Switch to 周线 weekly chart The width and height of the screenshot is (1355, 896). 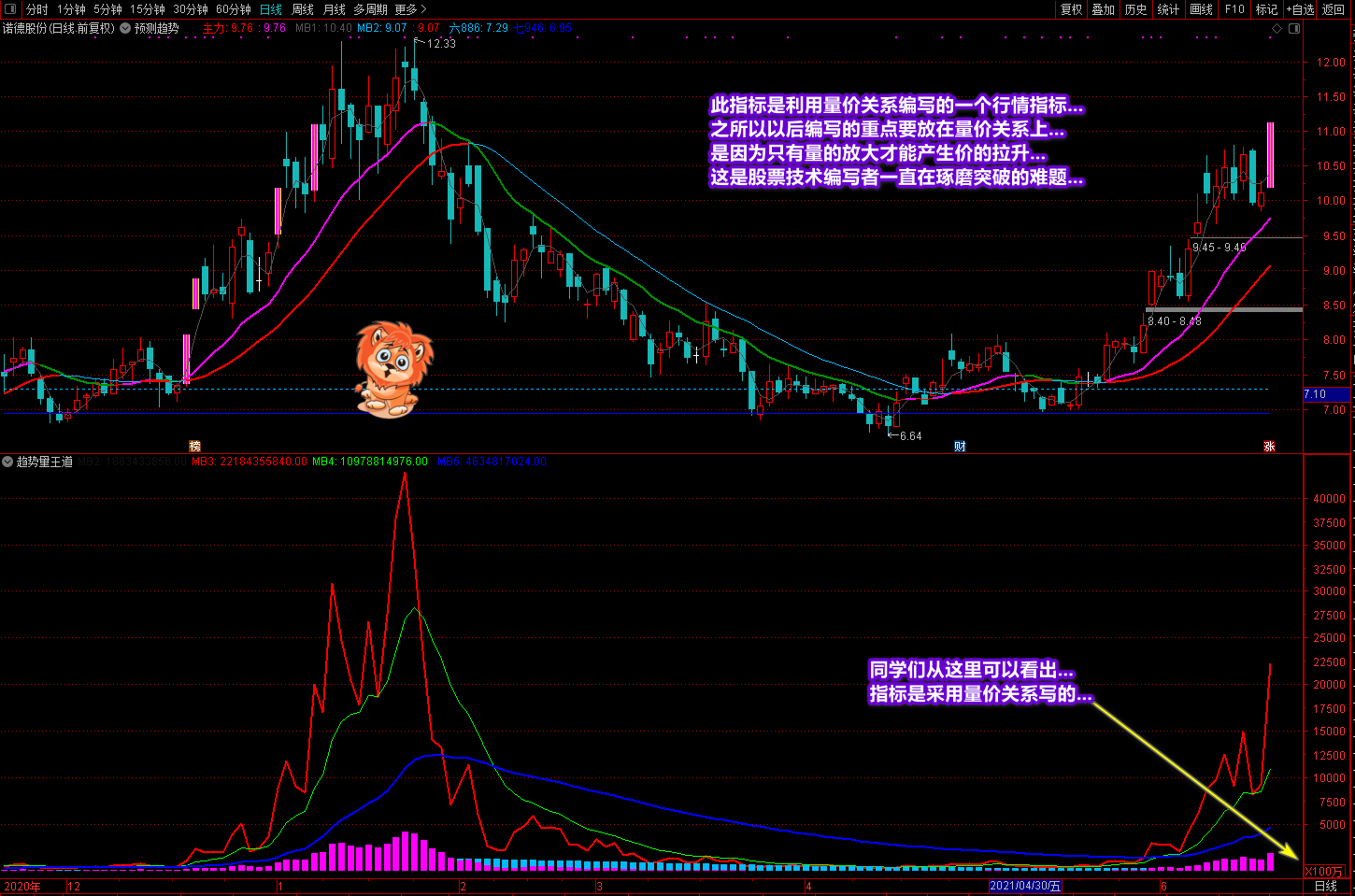(x=303, y=9)
